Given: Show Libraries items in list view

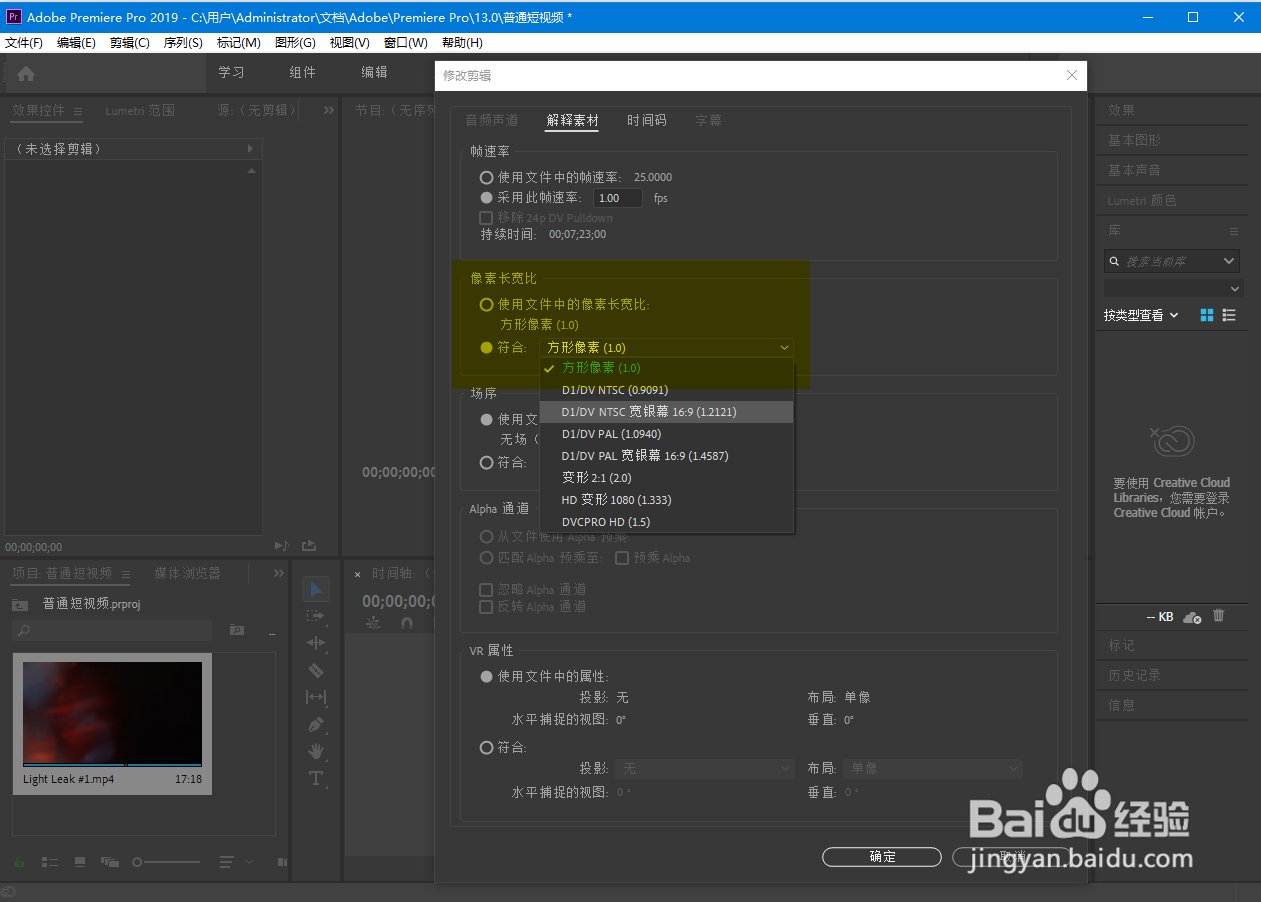Looking at the screenshot, I should coord(1229,315).
